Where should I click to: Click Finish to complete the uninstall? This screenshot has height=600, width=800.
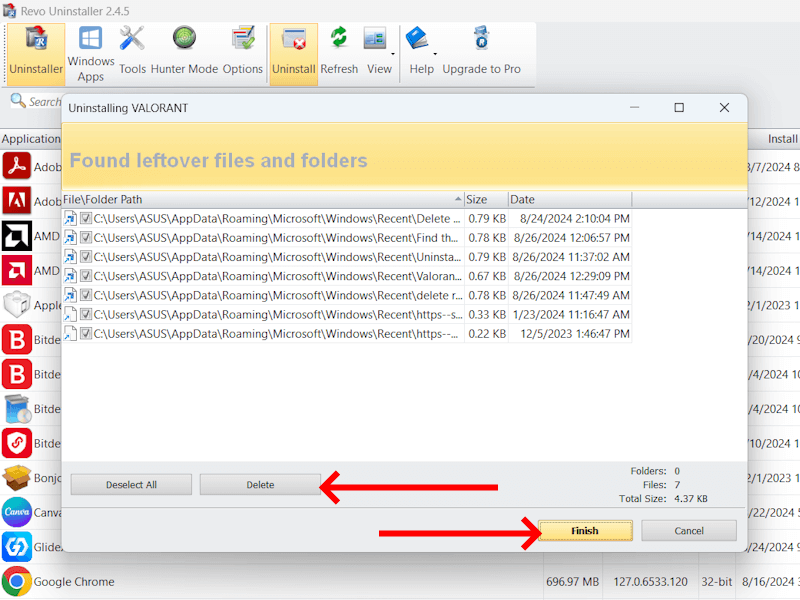tap(585, 531)
